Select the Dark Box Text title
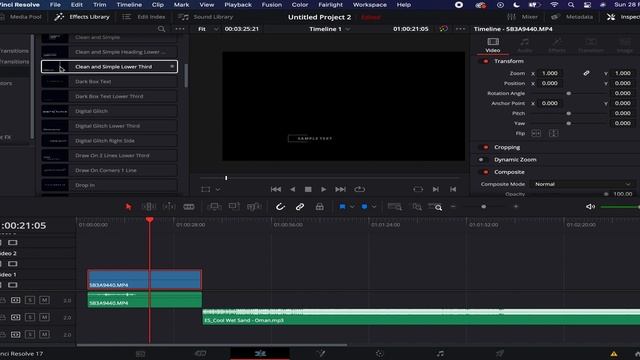Screen dimensions: 640x360 coord(109,82)
